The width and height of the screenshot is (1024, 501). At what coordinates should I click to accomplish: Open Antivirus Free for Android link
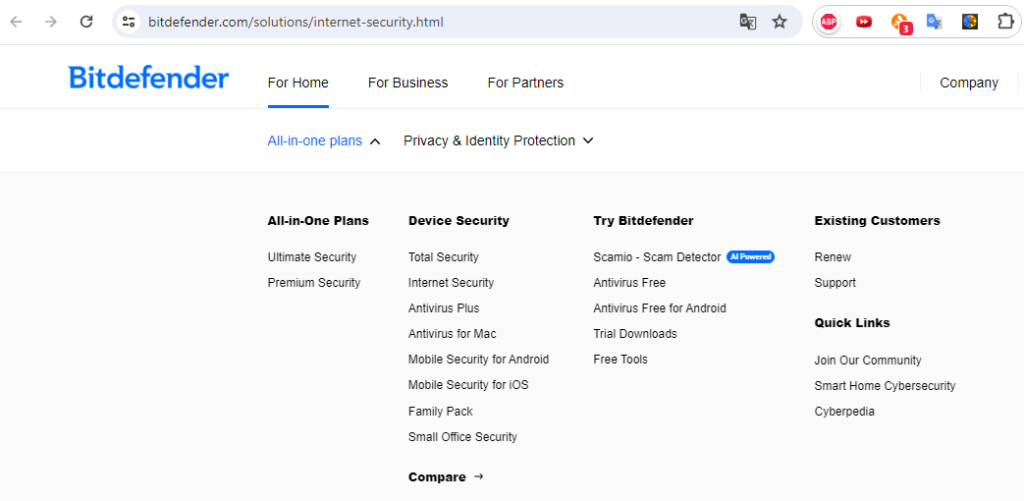coord(660,308)
